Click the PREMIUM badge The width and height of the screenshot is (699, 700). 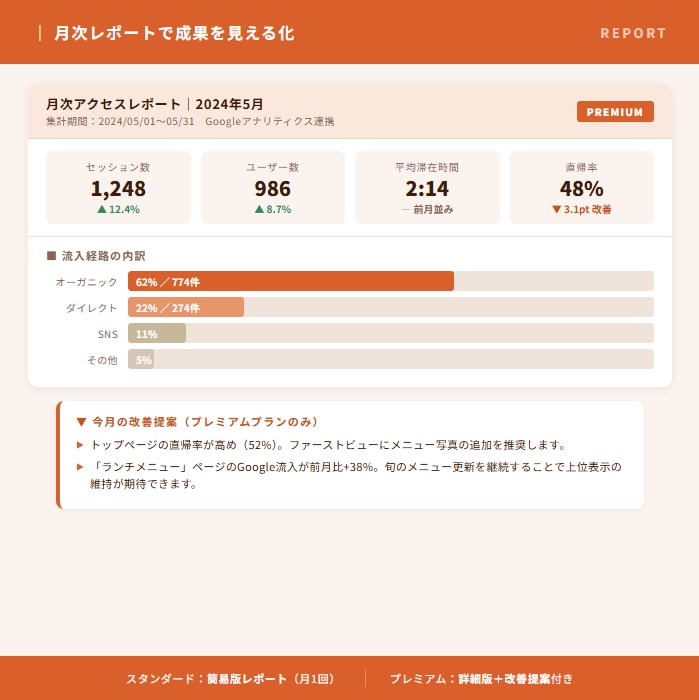pos(615,112)
